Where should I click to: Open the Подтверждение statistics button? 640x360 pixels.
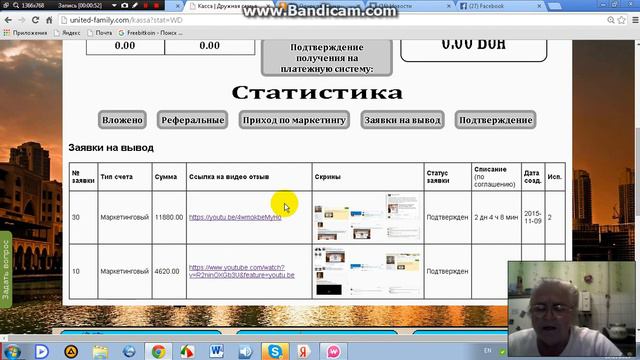point(496,120)
